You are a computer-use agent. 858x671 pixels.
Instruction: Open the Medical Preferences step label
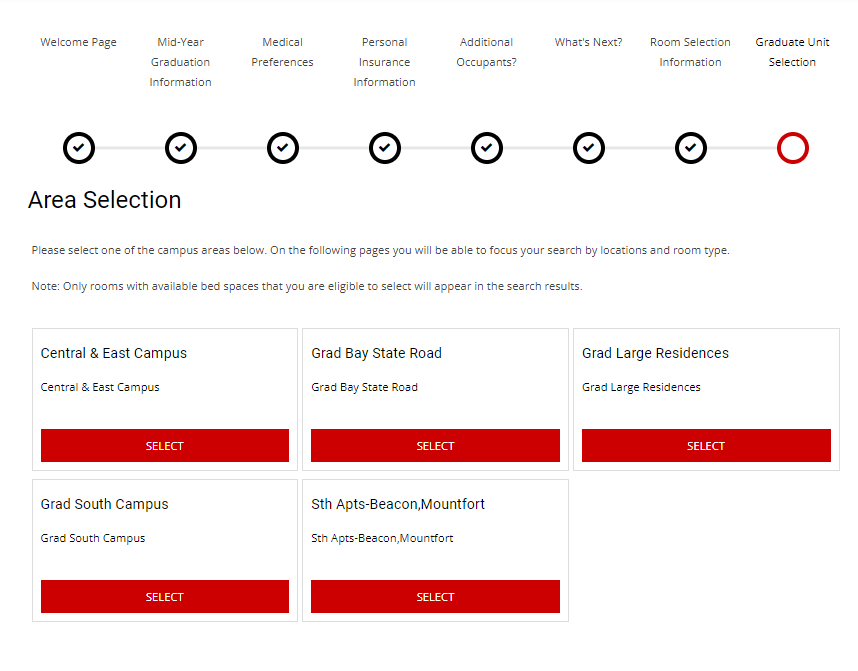click(283, 52)
